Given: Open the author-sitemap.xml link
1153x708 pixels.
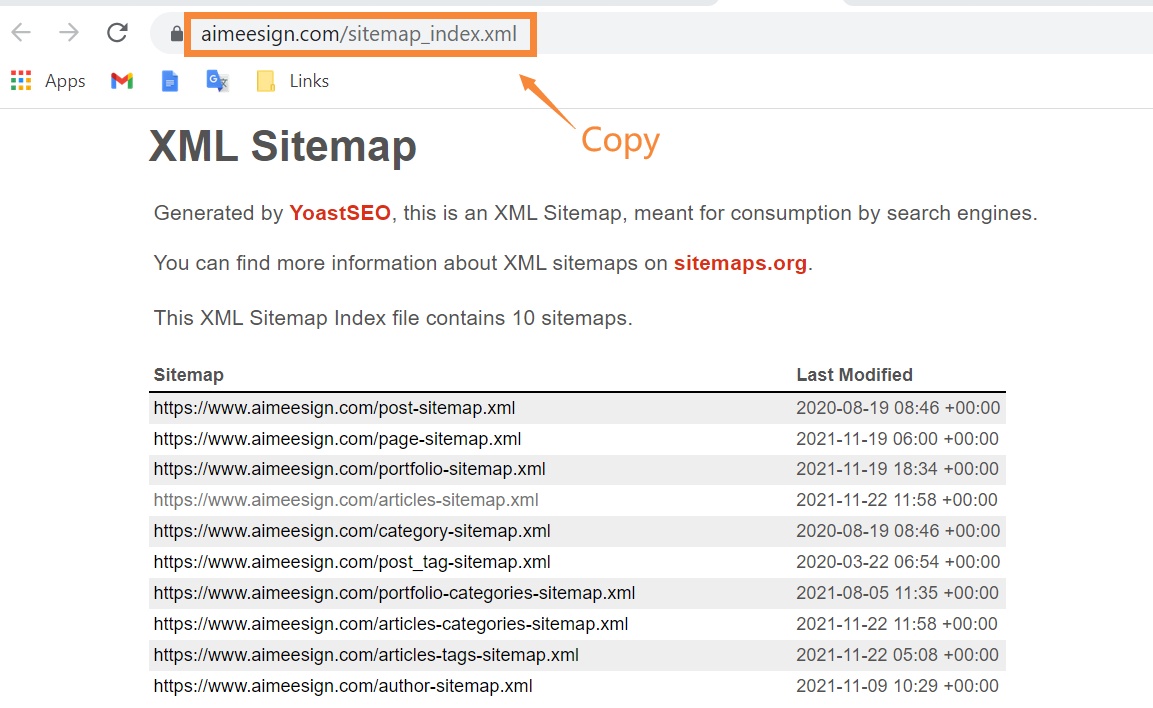Looking at the screenshot, I should point(343,686).
